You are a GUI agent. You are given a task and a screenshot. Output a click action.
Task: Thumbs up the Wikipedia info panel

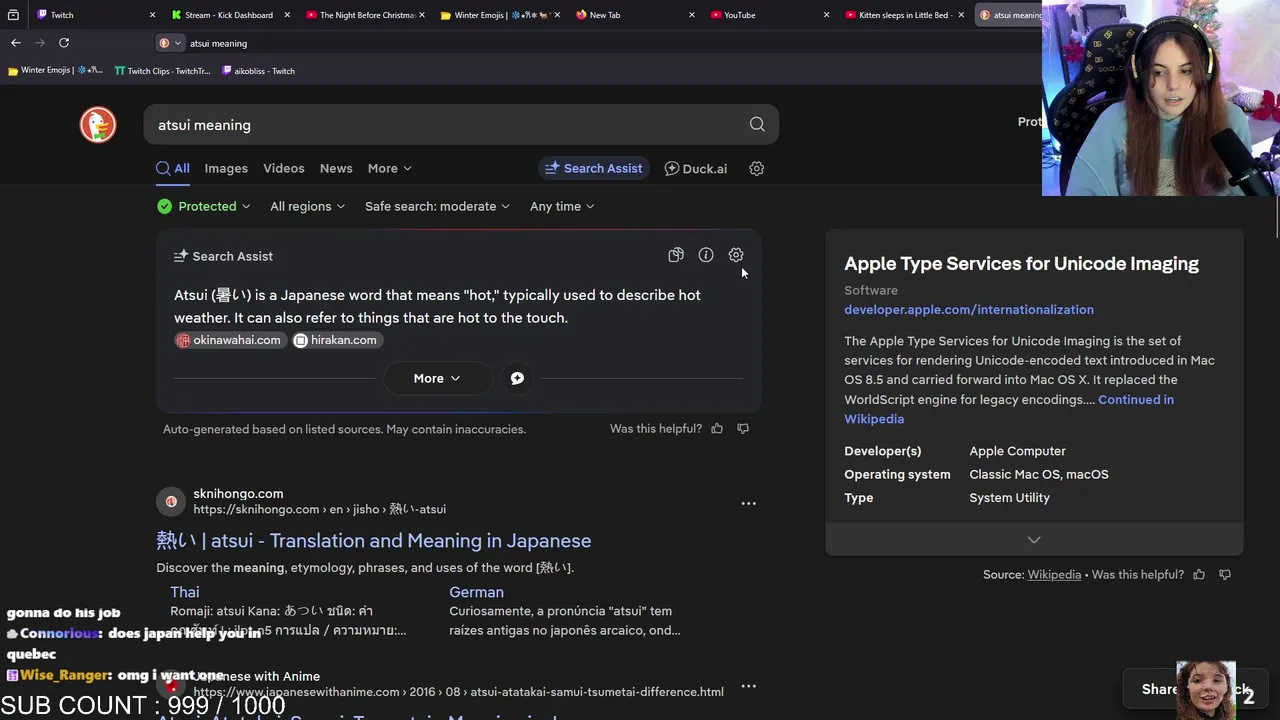click(x=1199, y=575)
